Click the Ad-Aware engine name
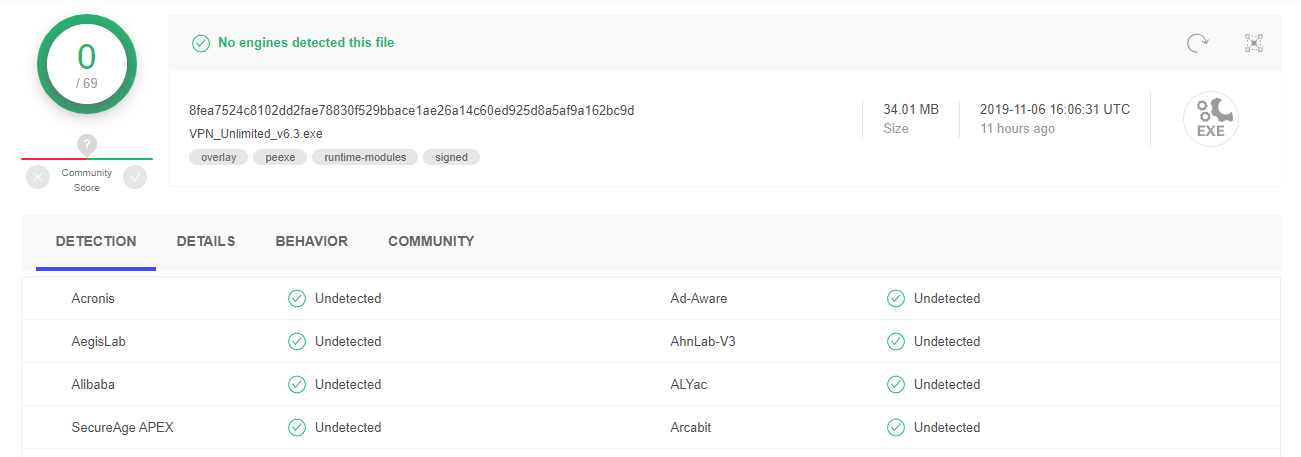Image resolution: width=1301 pixels, height=457 pixels. [699, 298]
